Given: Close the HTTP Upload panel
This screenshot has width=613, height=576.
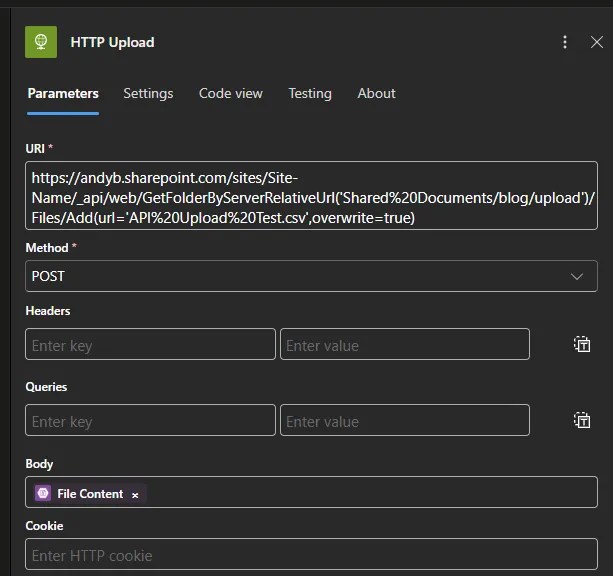Looking at the screenshot, I should [597, 42].
